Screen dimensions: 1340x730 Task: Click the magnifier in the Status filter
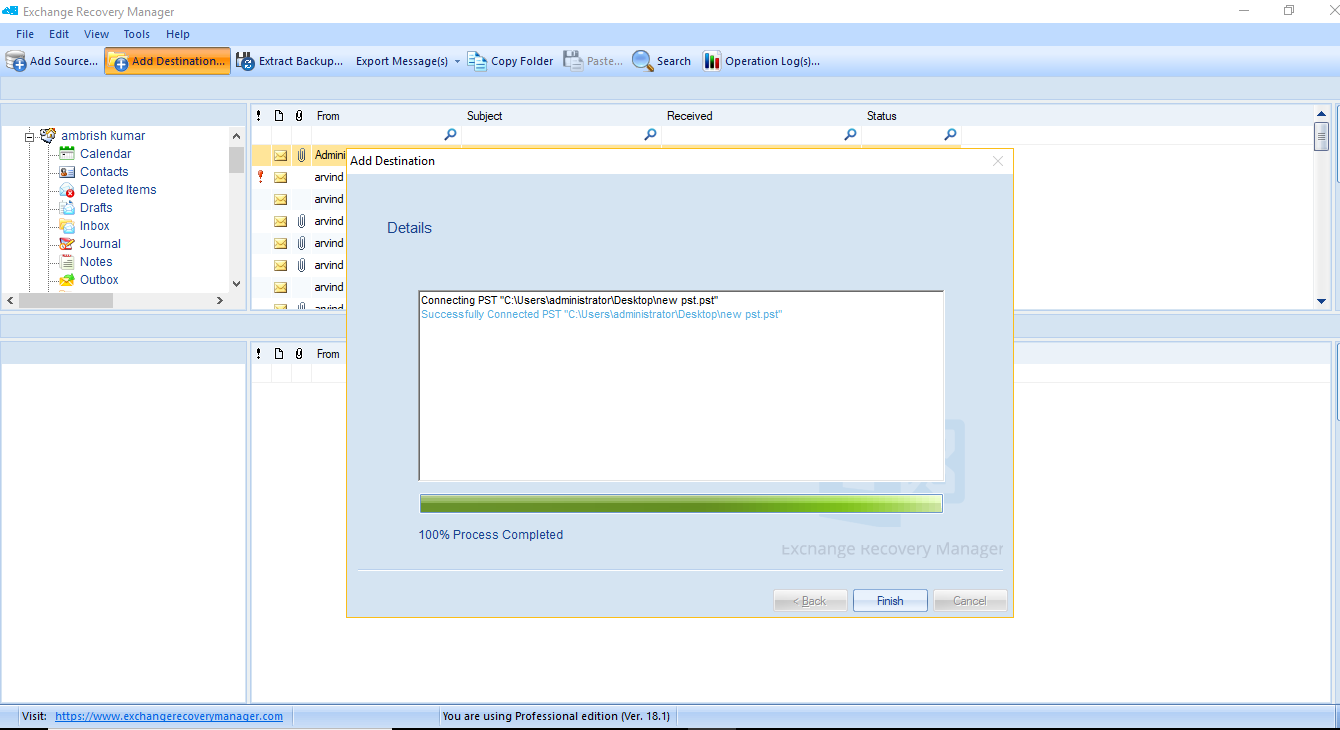point(950,135)
